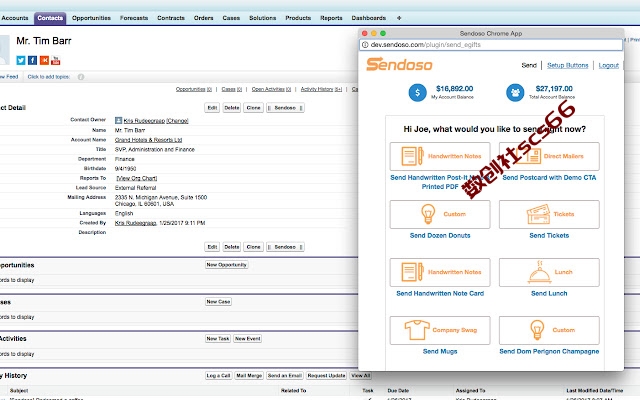The height and width of the screenshot is (400, 640).
Task: Select the Direct Mailers card
Action: tap(549, 156)
